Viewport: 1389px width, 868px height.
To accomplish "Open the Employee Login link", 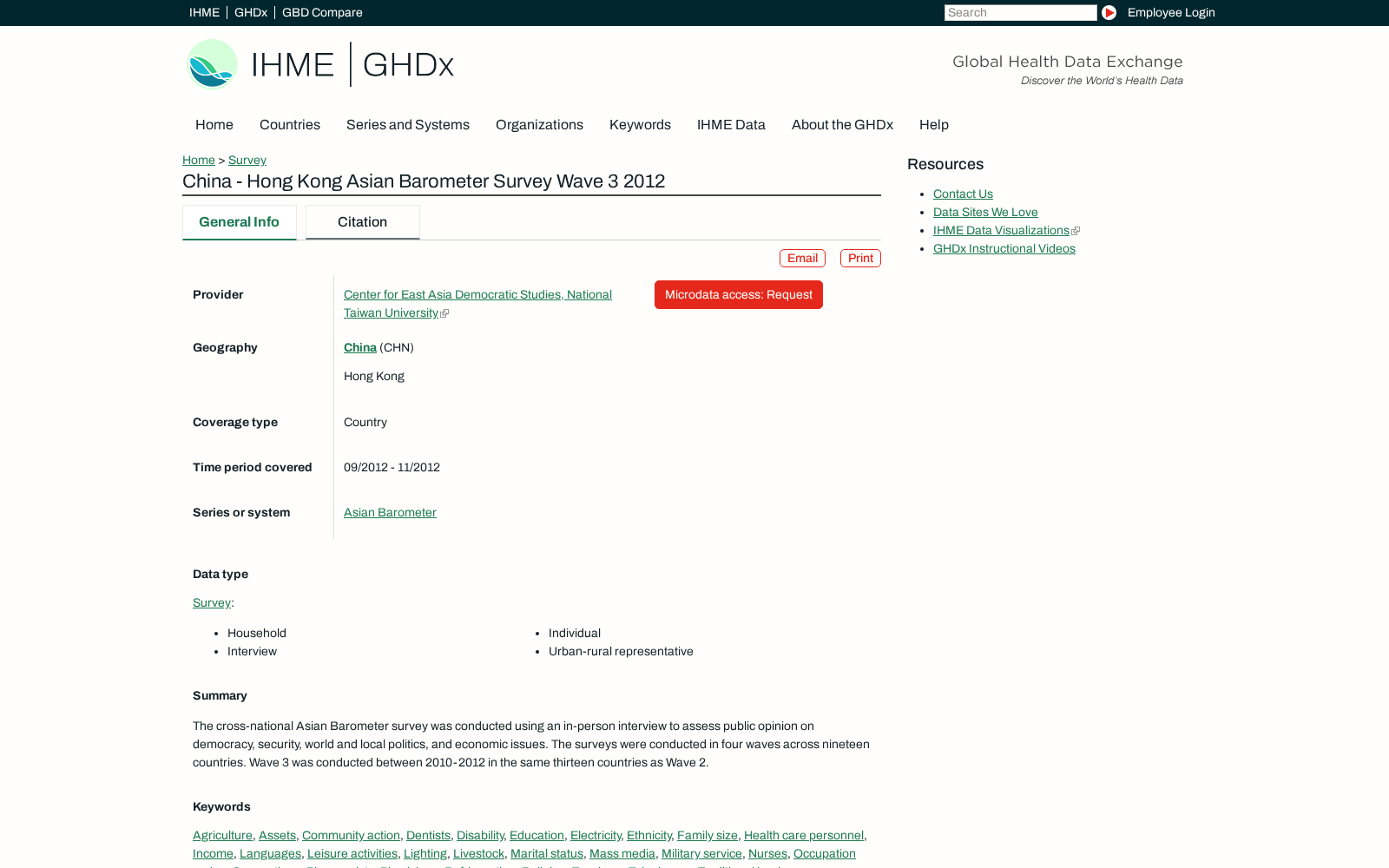I will [1171, 12].
